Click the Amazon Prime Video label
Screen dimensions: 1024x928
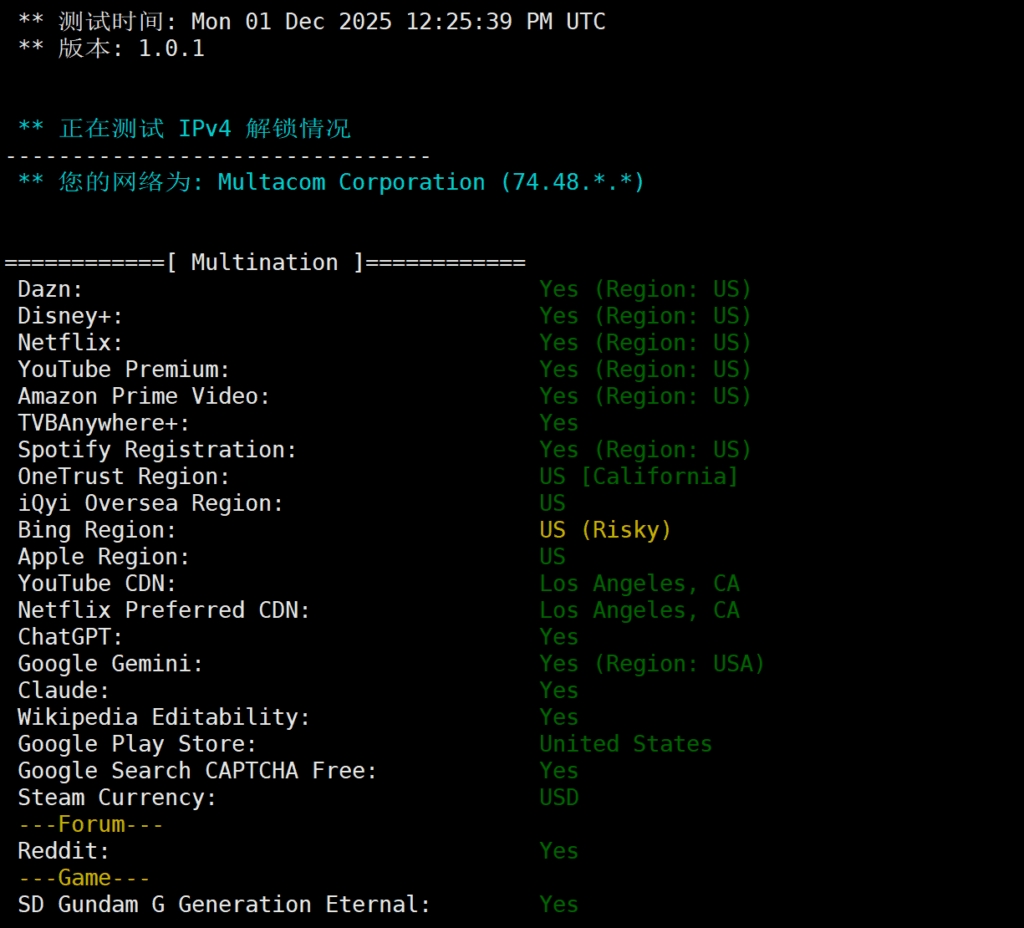pos(144,396)
